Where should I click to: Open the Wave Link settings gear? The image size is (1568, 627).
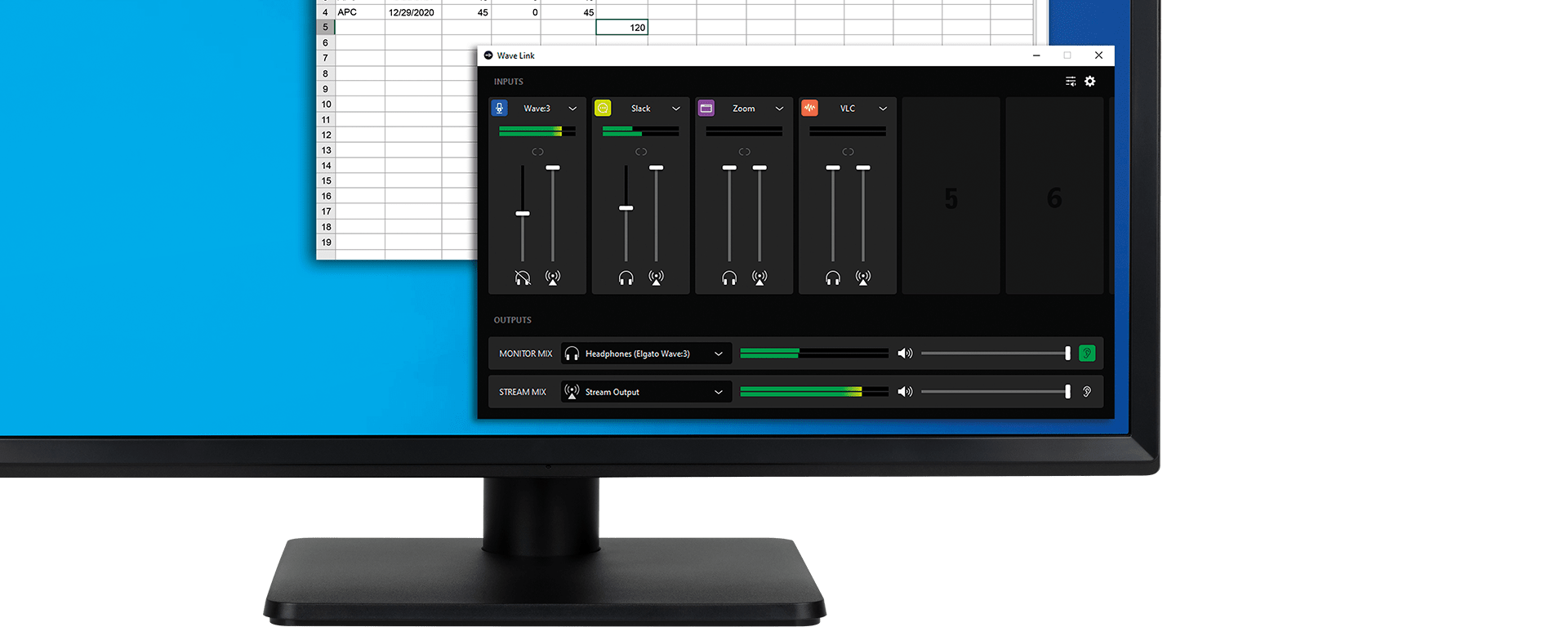(x=1089, y=81)
